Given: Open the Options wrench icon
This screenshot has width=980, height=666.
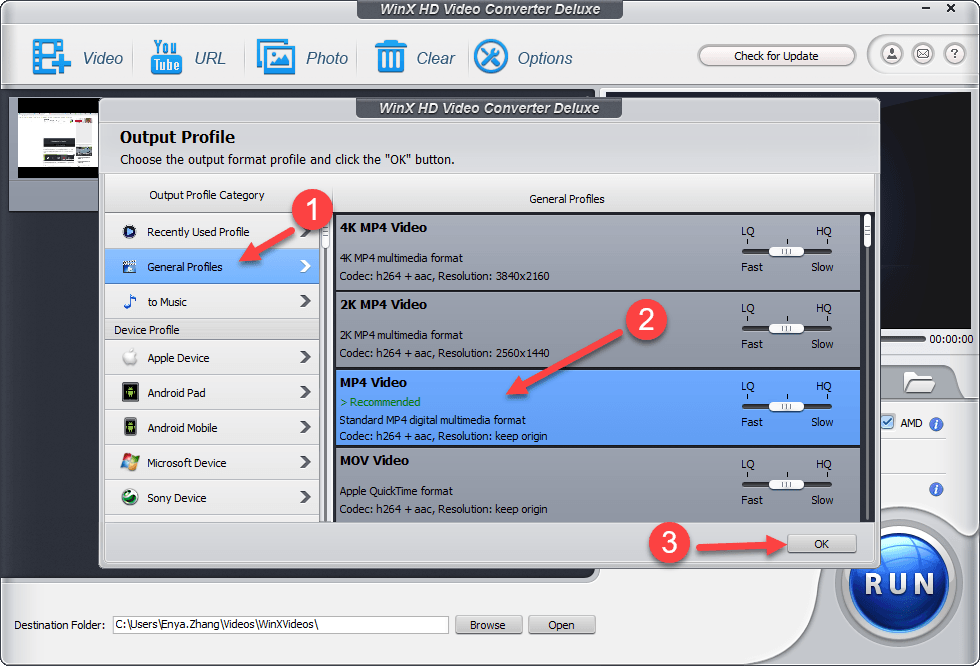Looking at the screenshot, I should (491, 57).
